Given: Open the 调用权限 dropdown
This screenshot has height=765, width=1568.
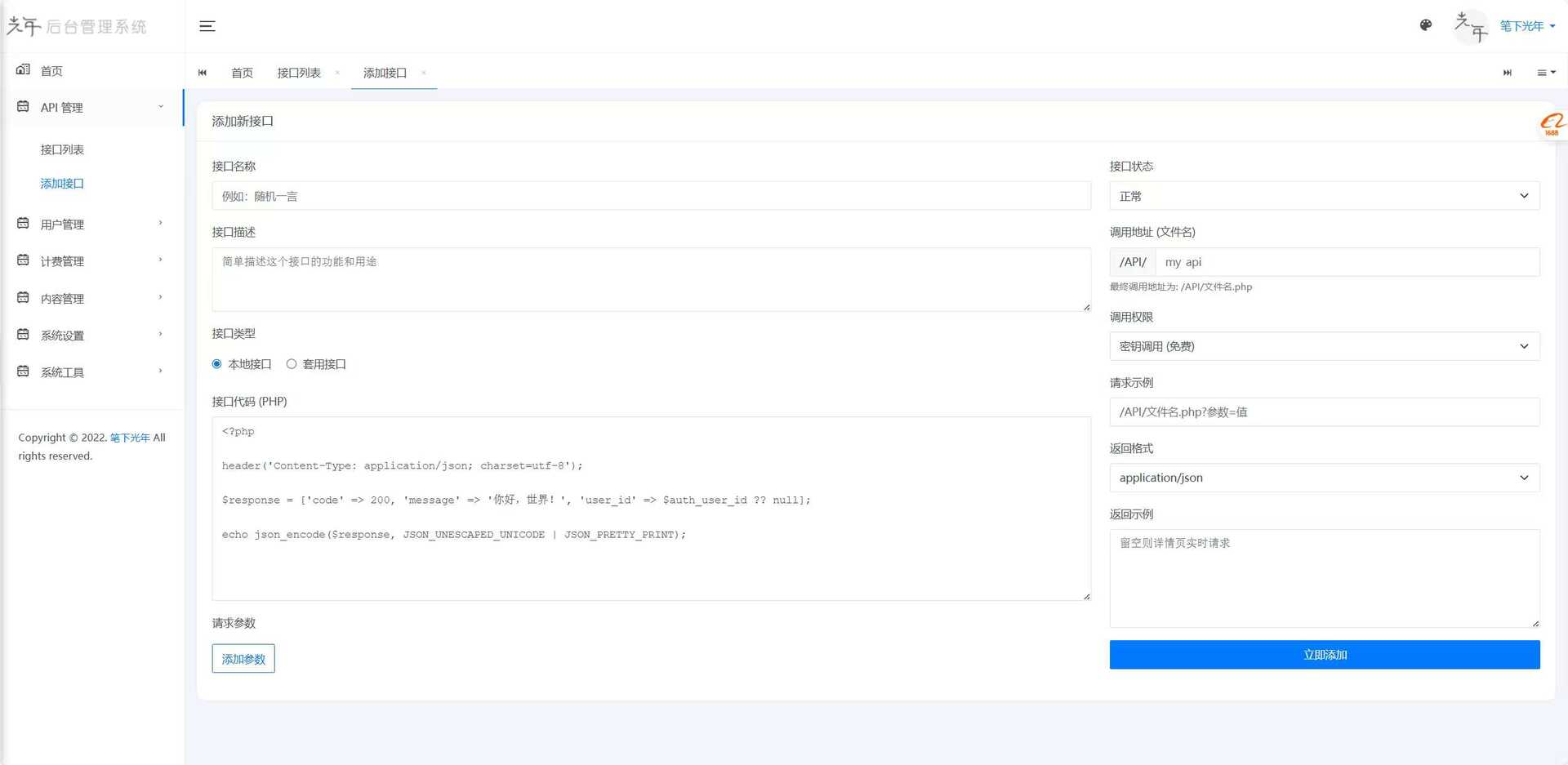Looking at the screenshot, I should (x=1324, y=346).
